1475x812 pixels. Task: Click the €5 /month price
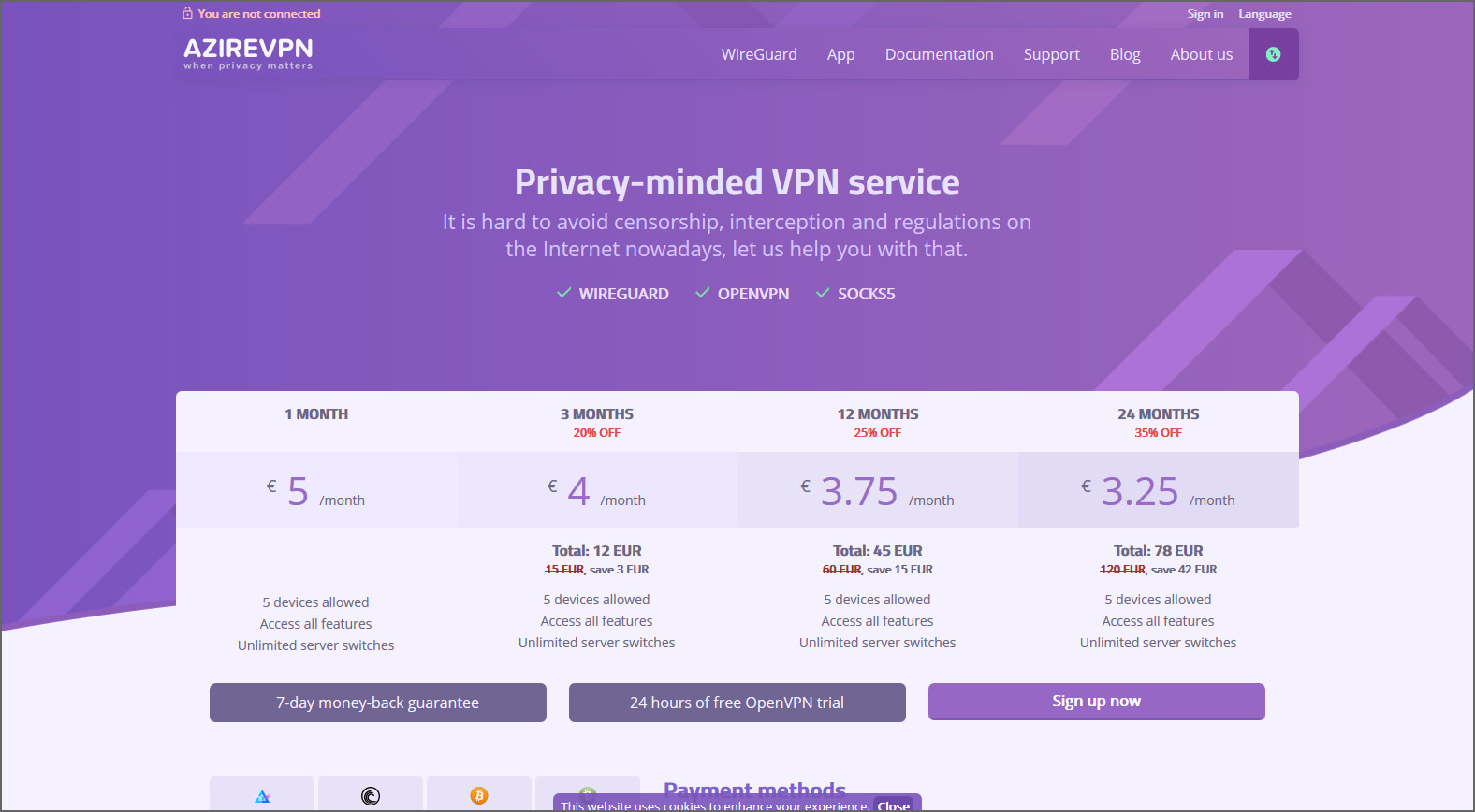[x=316, y=491]
